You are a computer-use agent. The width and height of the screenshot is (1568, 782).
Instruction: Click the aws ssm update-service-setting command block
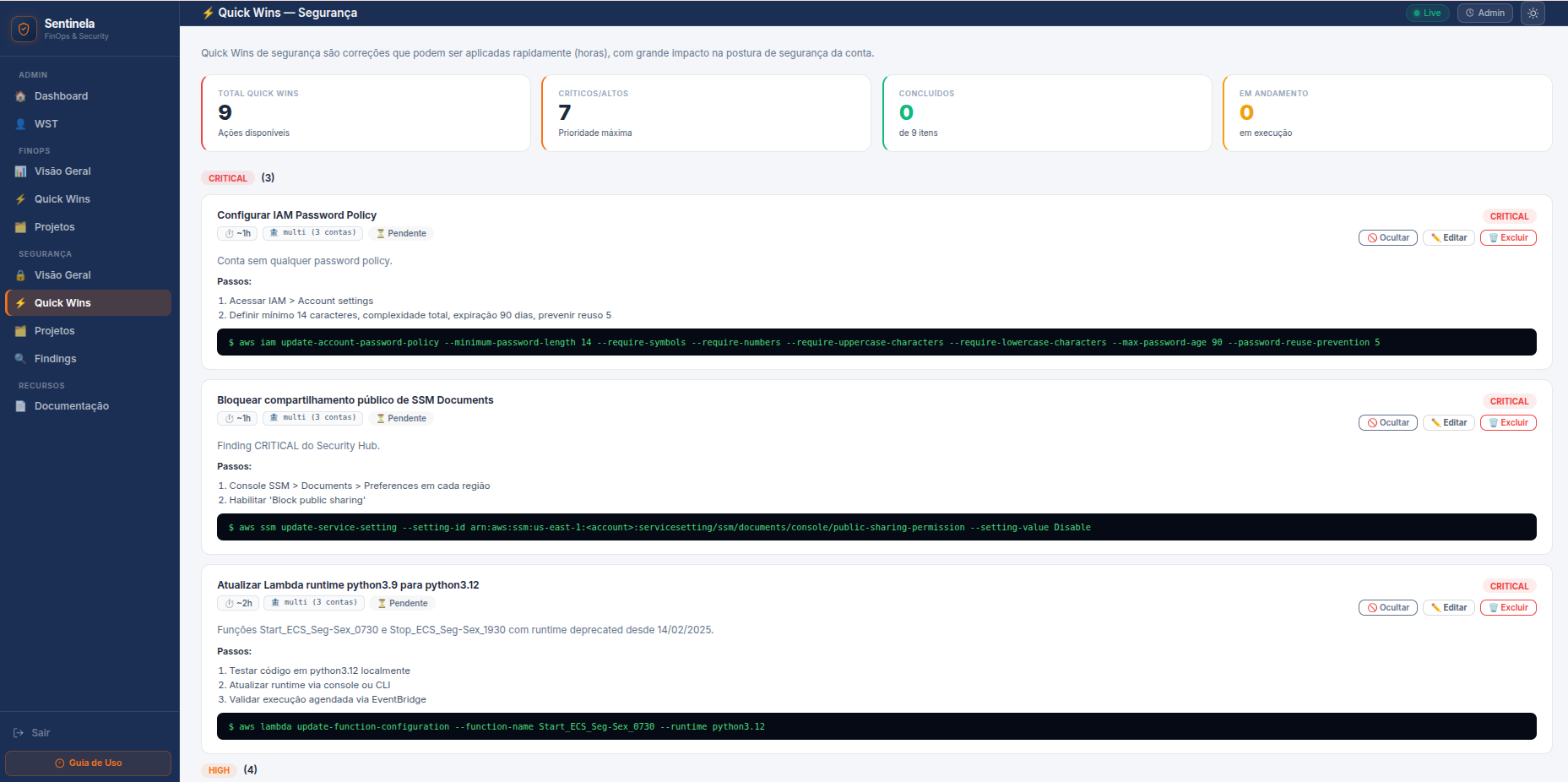point(876,527)
